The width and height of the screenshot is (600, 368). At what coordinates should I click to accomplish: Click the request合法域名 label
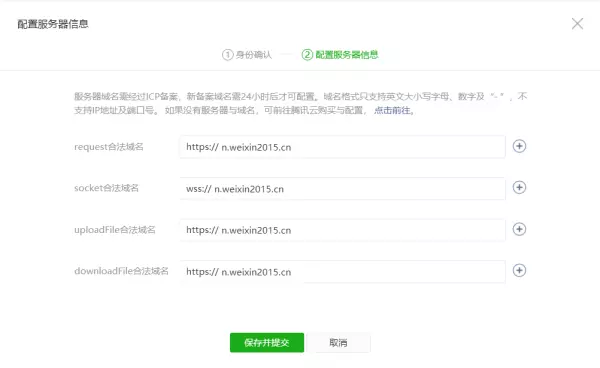tap(109, 147)
